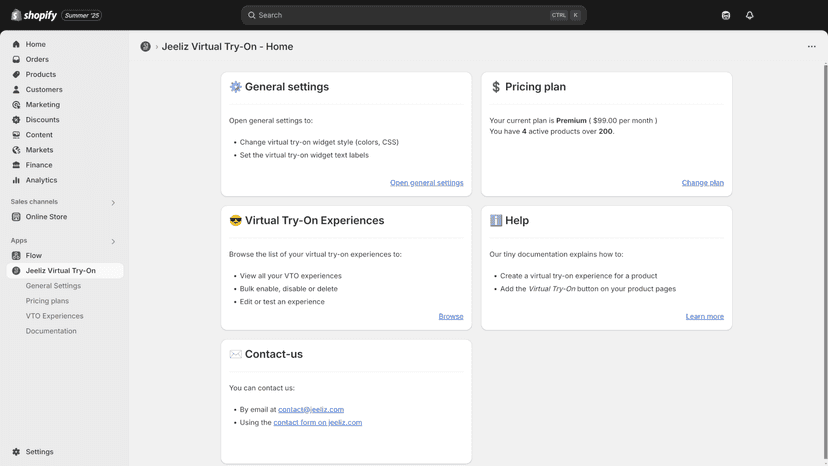Click the Flow app icon
This screenshot has height=466, width=828.
pos(16,256)
